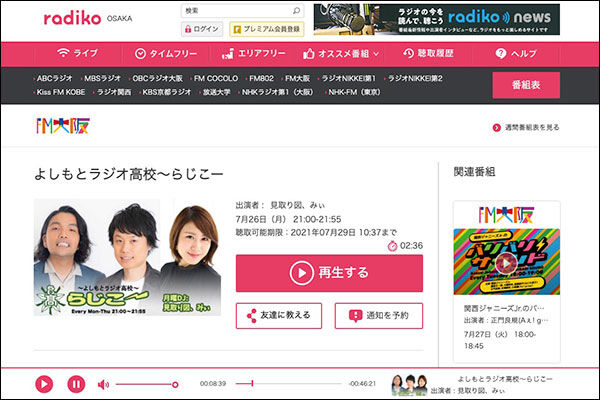
Task: Click the らじこー program image
Action: (127, 257)
